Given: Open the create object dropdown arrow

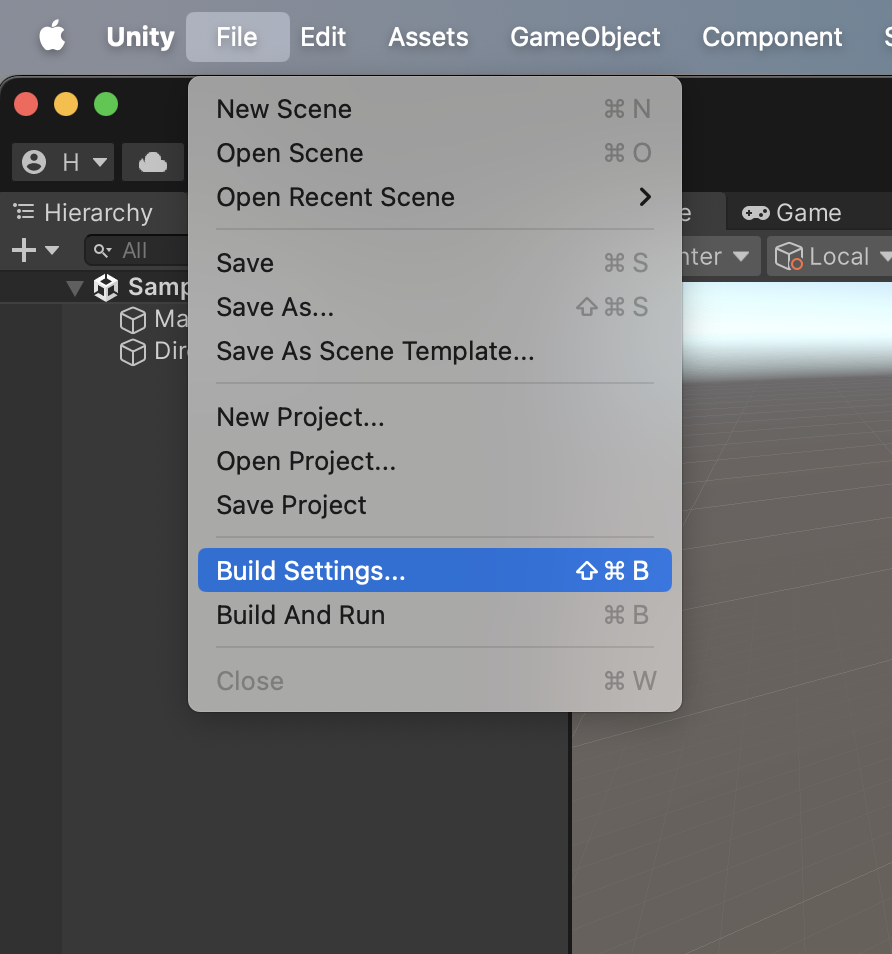Looking at the screenshot, I should [52, 250].
